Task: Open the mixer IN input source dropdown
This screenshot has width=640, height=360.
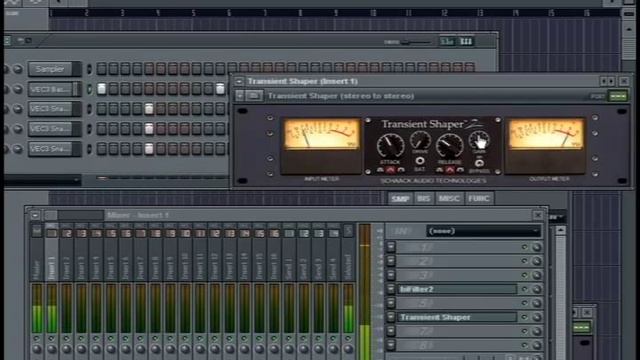Action: click(484, 231)
